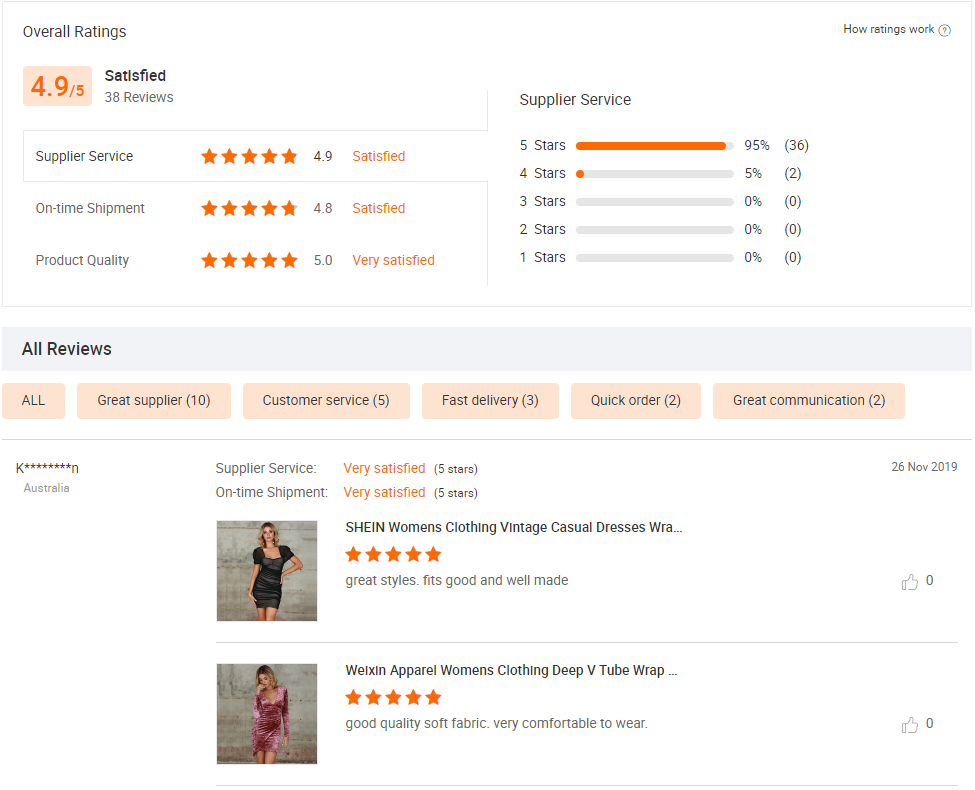Image resolution: width=975 pixels, height=790 pixels.
Task: Click the review date 26 Nov 2019
Action: (x=924, y=467)
